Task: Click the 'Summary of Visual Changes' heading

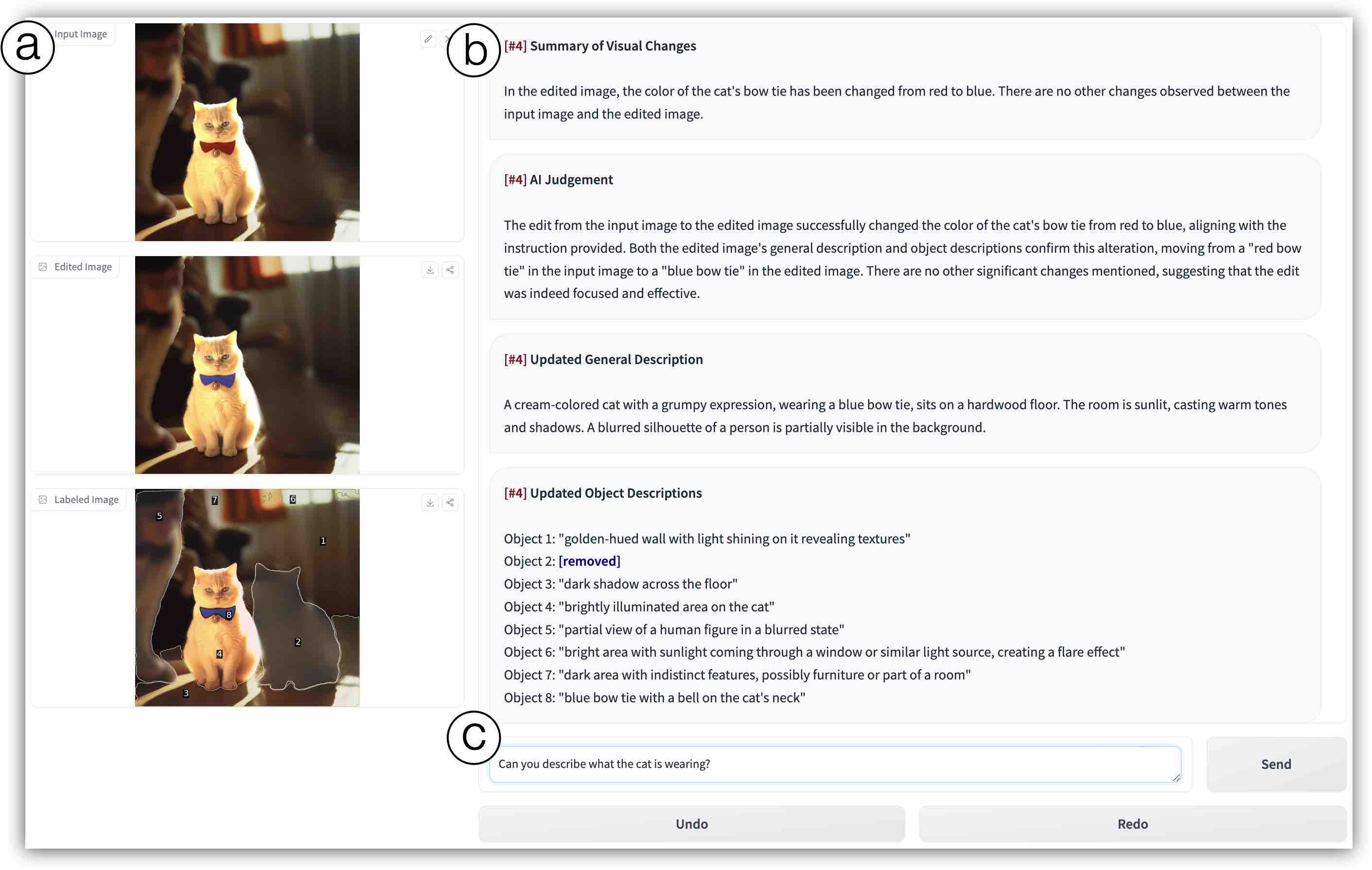Action: point(613,46)
